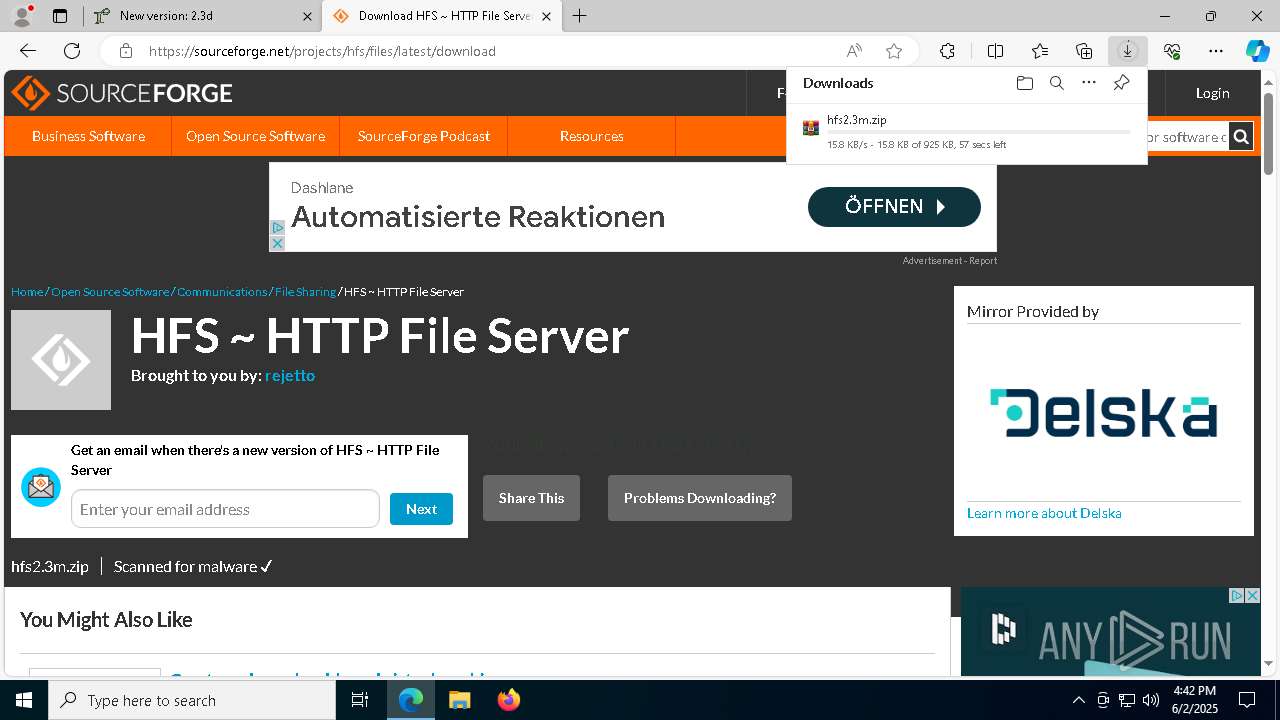Viewport: 1280px width, 720px height.
Task: Open more options in Downloads panel
Action: click(1089, 83)
